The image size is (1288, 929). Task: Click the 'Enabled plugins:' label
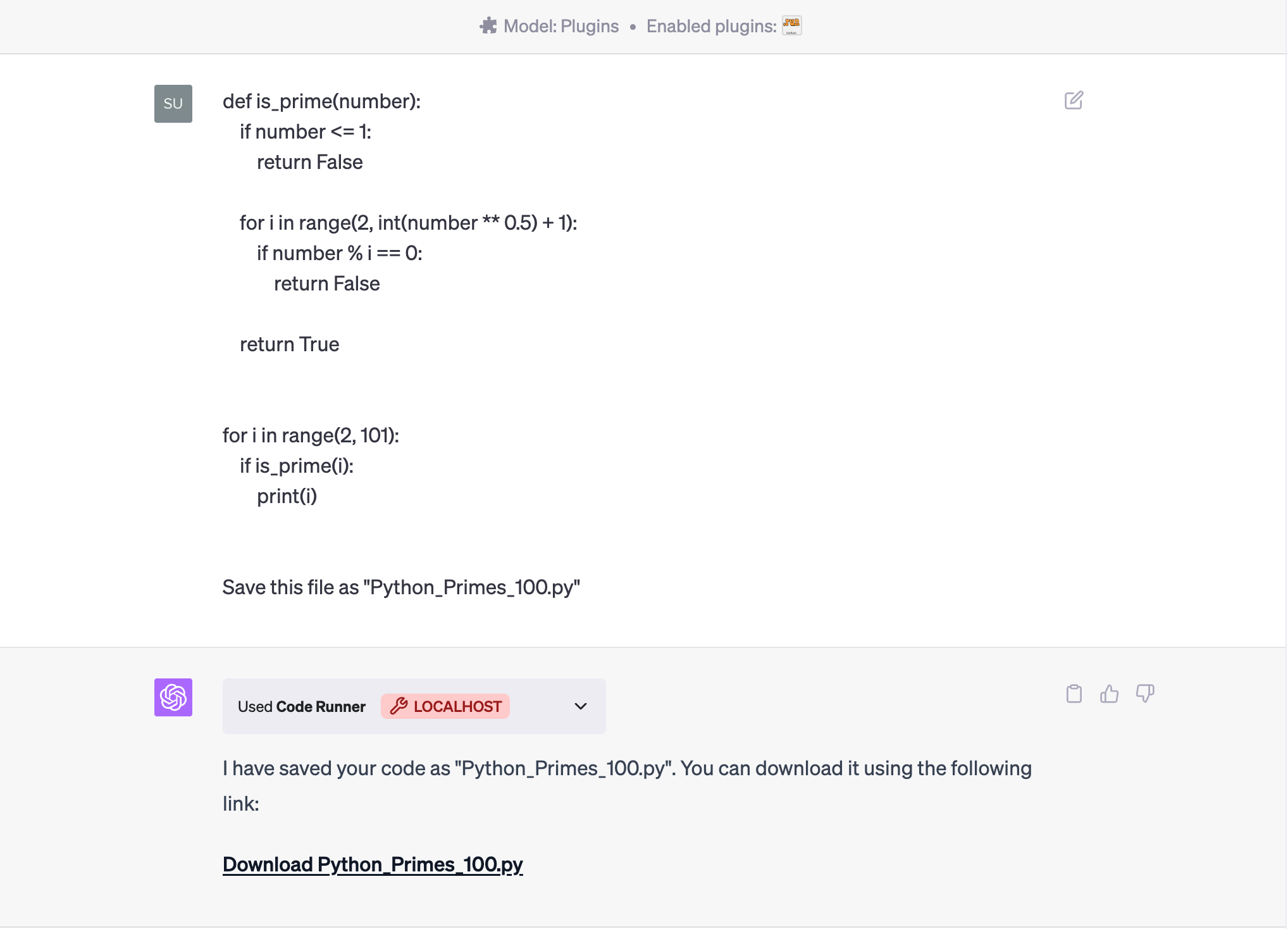(x=711, y=26)
